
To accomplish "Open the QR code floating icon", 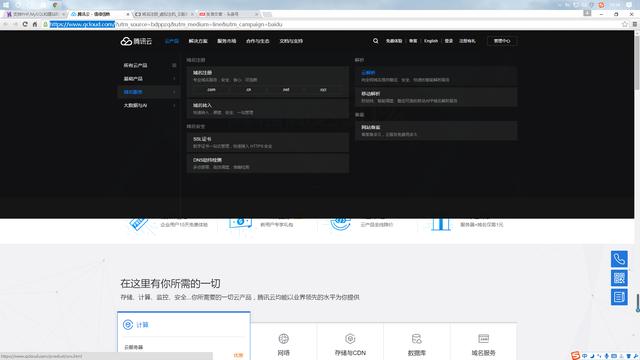I will tap(619, 278).
